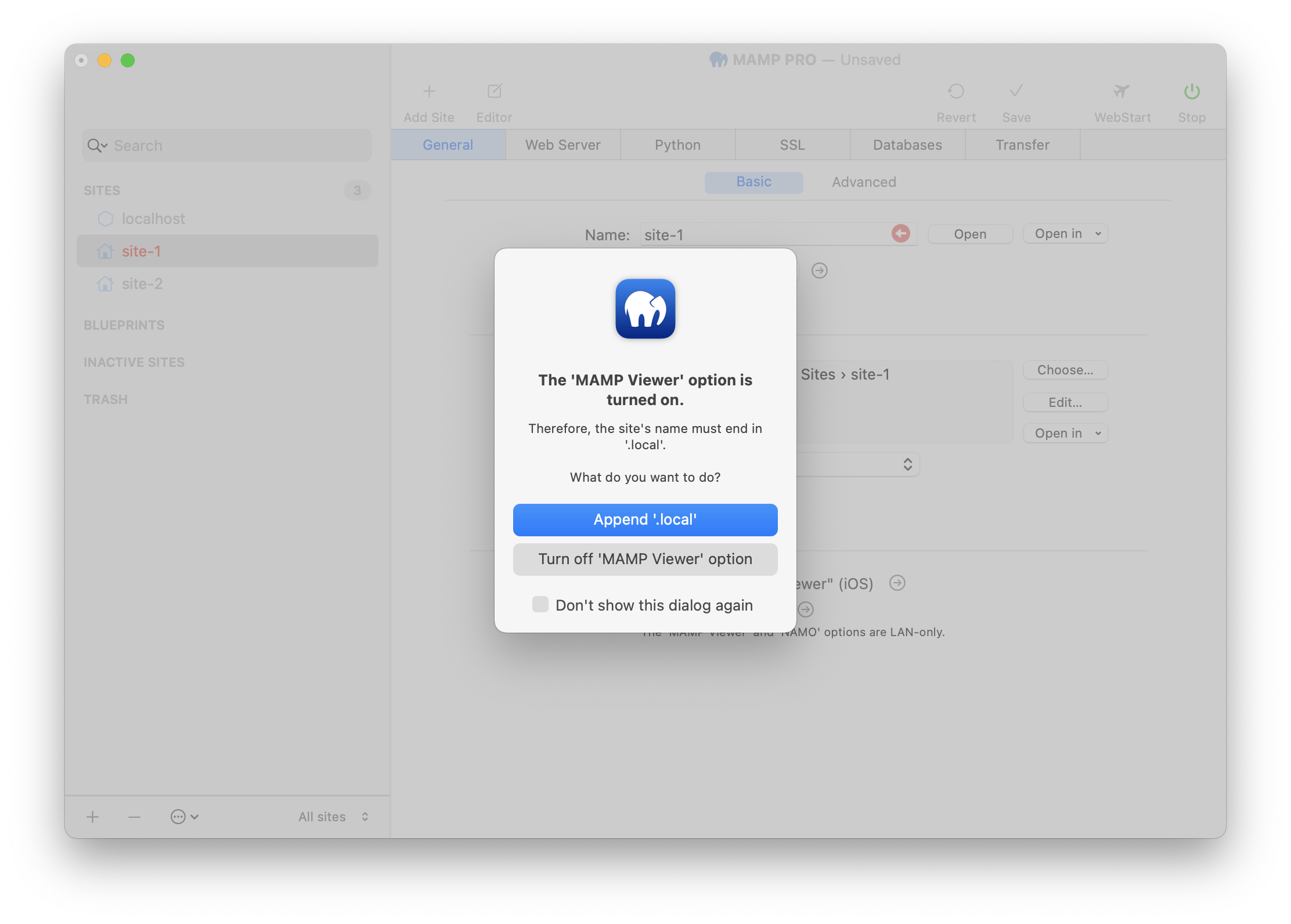The width and height of the screenshot is (1291, 924).
Task: Click the WebStart airplane icon
Action: point(1120,91)
